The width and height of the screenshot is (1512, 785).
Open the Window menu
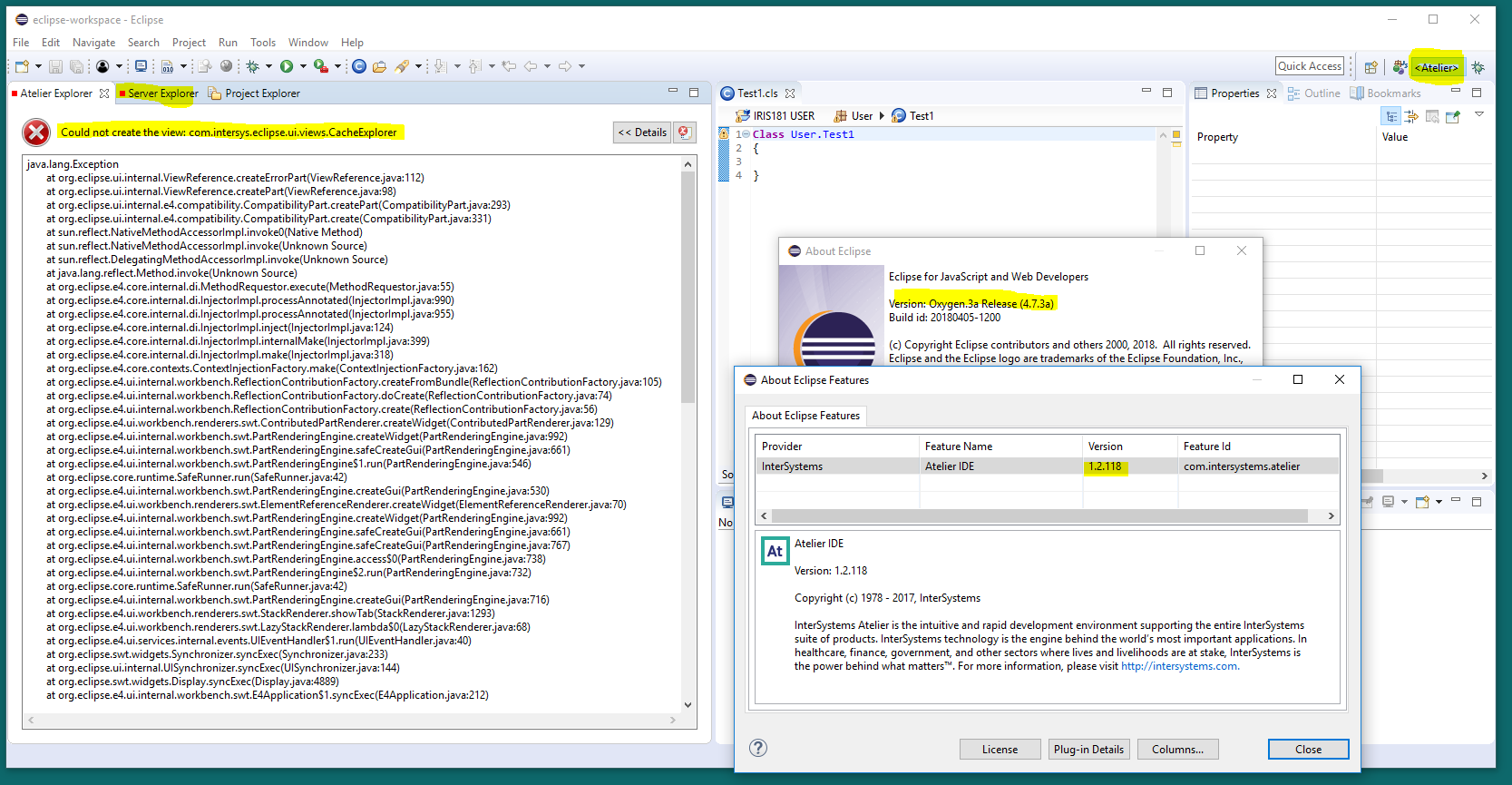(x=308, y=43)
